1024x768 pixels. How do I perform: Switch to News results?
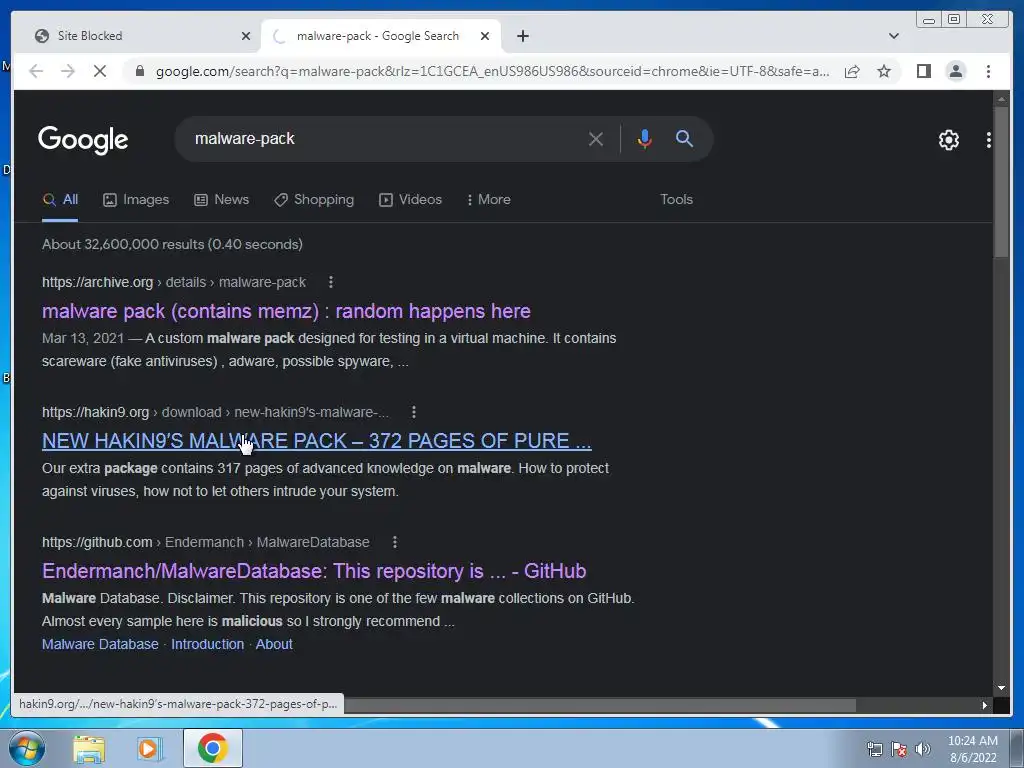221,200
